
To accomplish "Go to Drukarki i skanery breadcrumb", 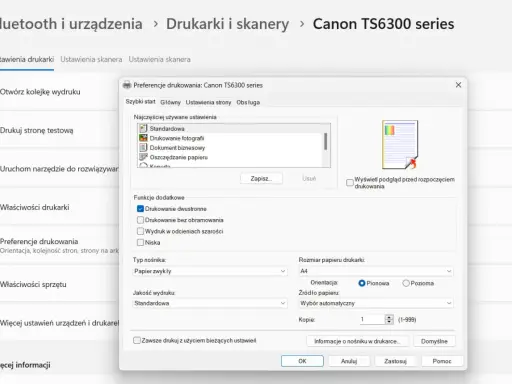I will click(x=228, y=24).
